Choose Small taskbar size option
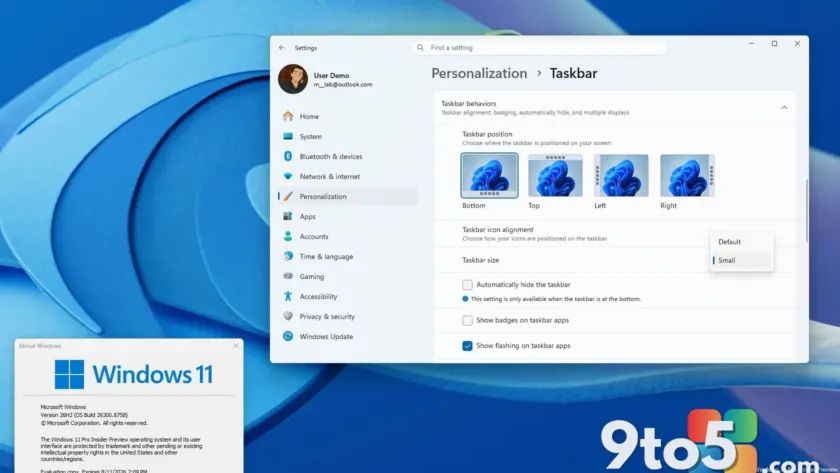 coord(741,260)
